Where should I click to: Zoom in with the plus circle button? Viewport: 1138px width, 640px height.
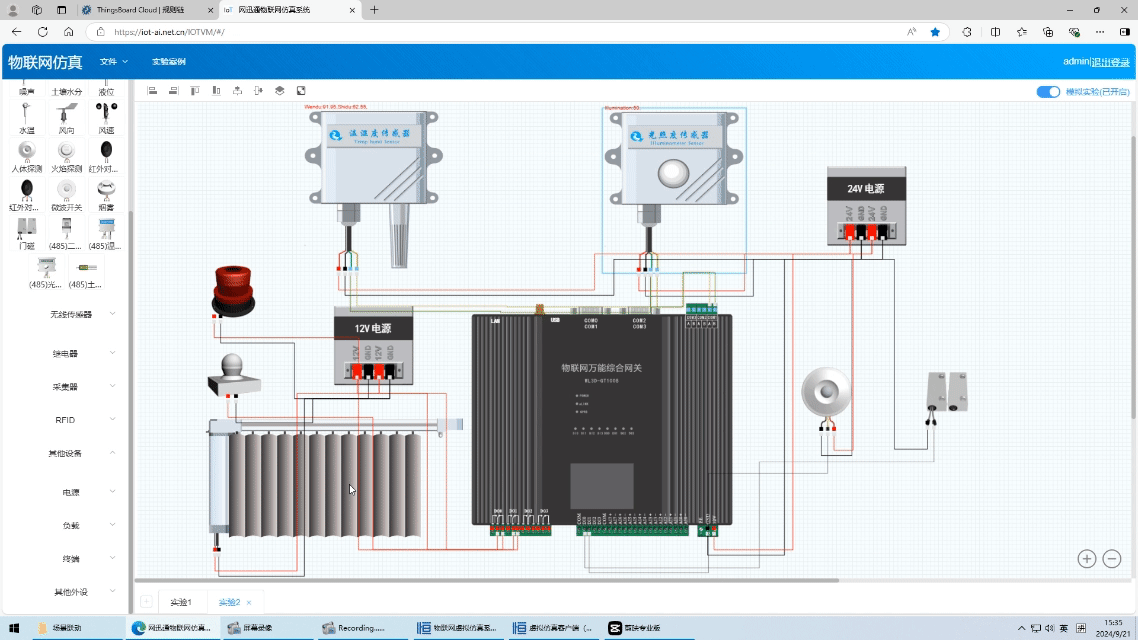pyautogui.click(x=1086, y=559)
